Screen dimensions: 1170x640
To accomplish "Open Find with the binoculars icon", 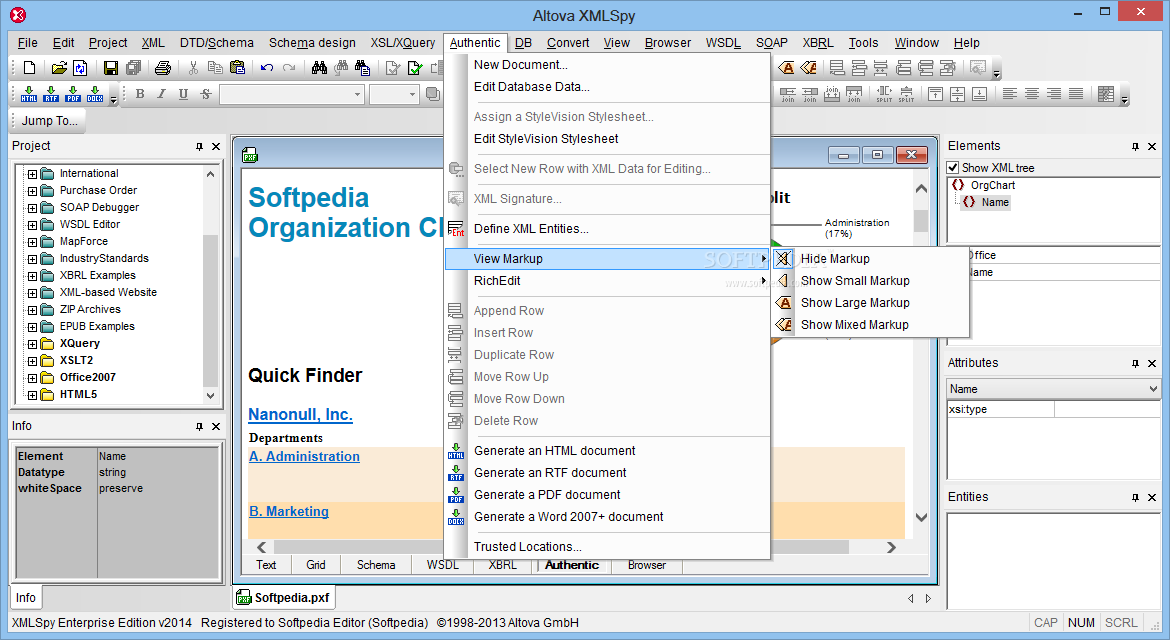I will [319, 68].
